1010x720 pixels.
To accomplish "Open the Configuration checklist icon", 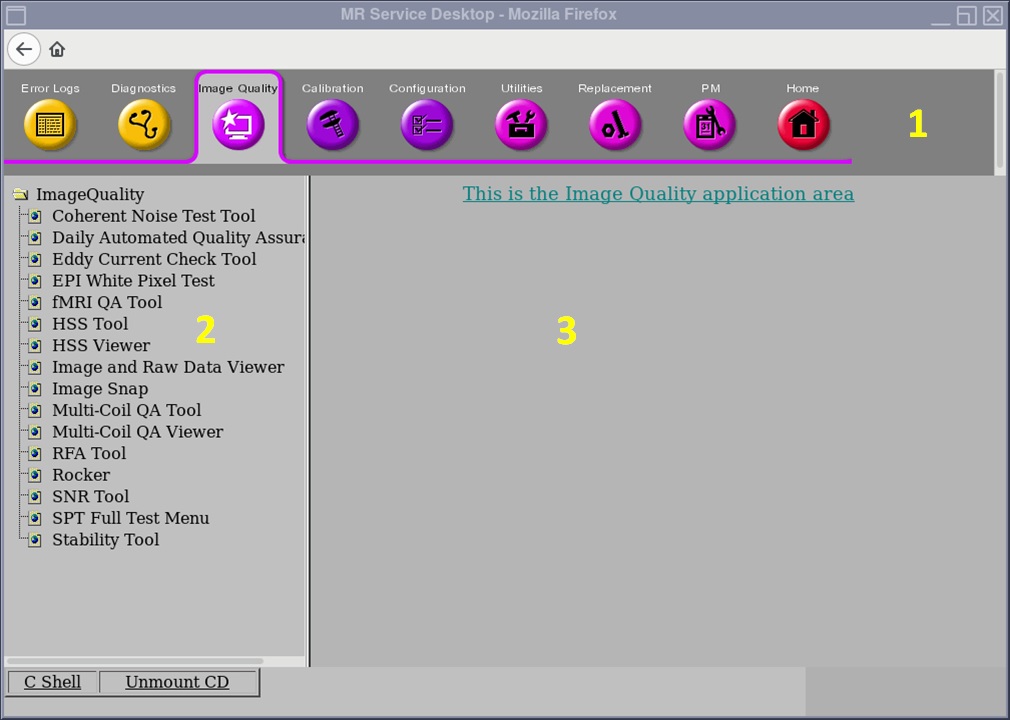I will pyautogui.click(x=427, y=125).
